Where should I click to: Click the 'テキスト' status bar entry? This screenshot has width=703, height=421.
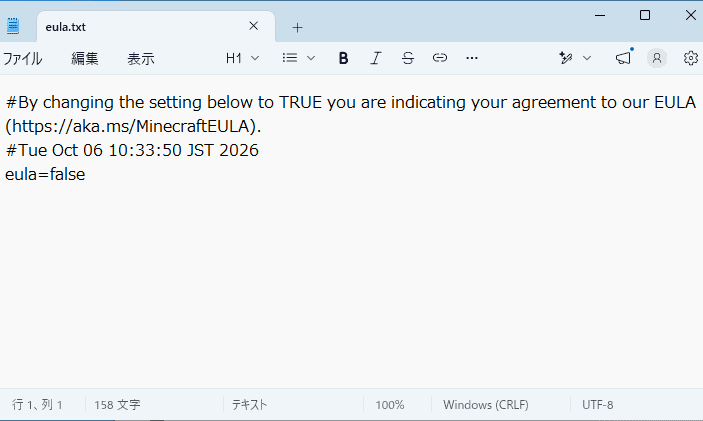249,405
